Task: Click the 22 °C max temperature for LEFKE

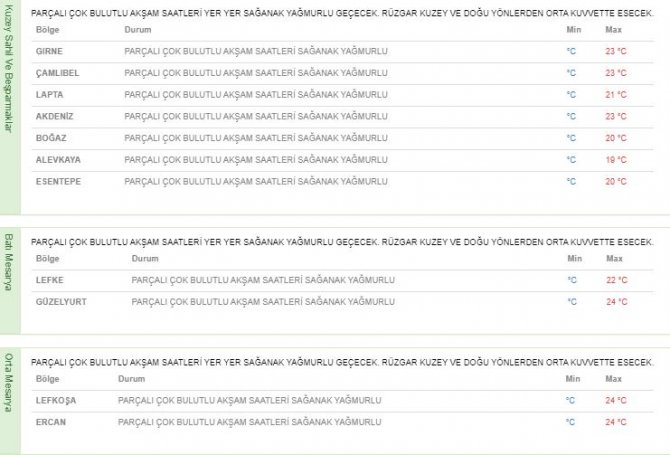Action: coord(615,280)
